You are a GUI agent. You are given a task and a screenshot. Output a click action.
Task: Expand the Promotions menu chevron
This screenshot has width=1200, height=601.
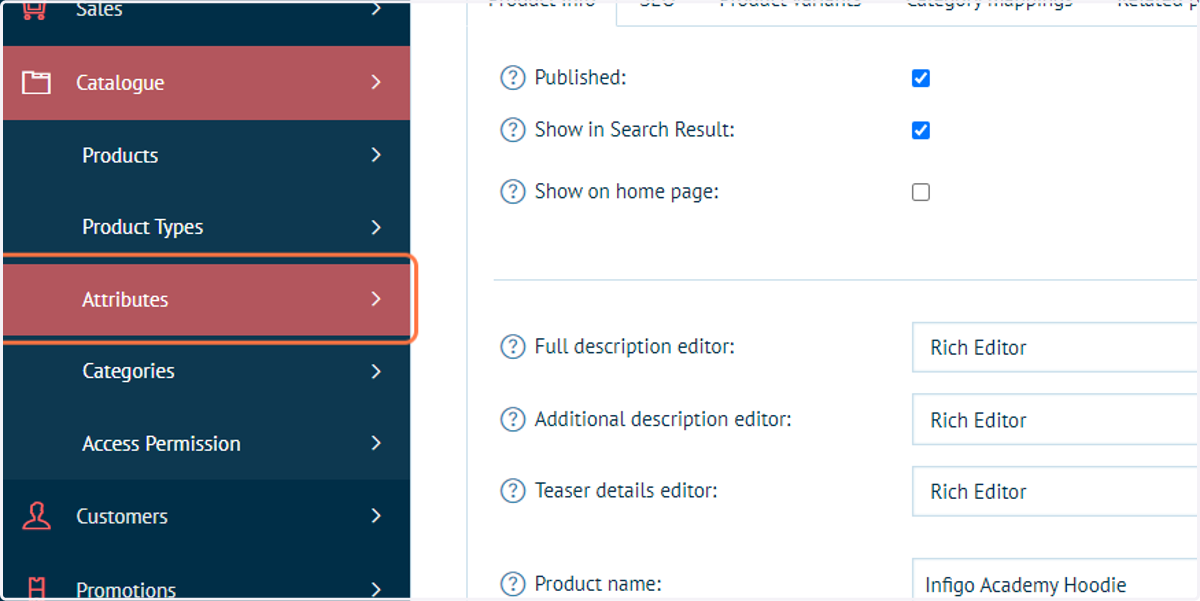376,589
